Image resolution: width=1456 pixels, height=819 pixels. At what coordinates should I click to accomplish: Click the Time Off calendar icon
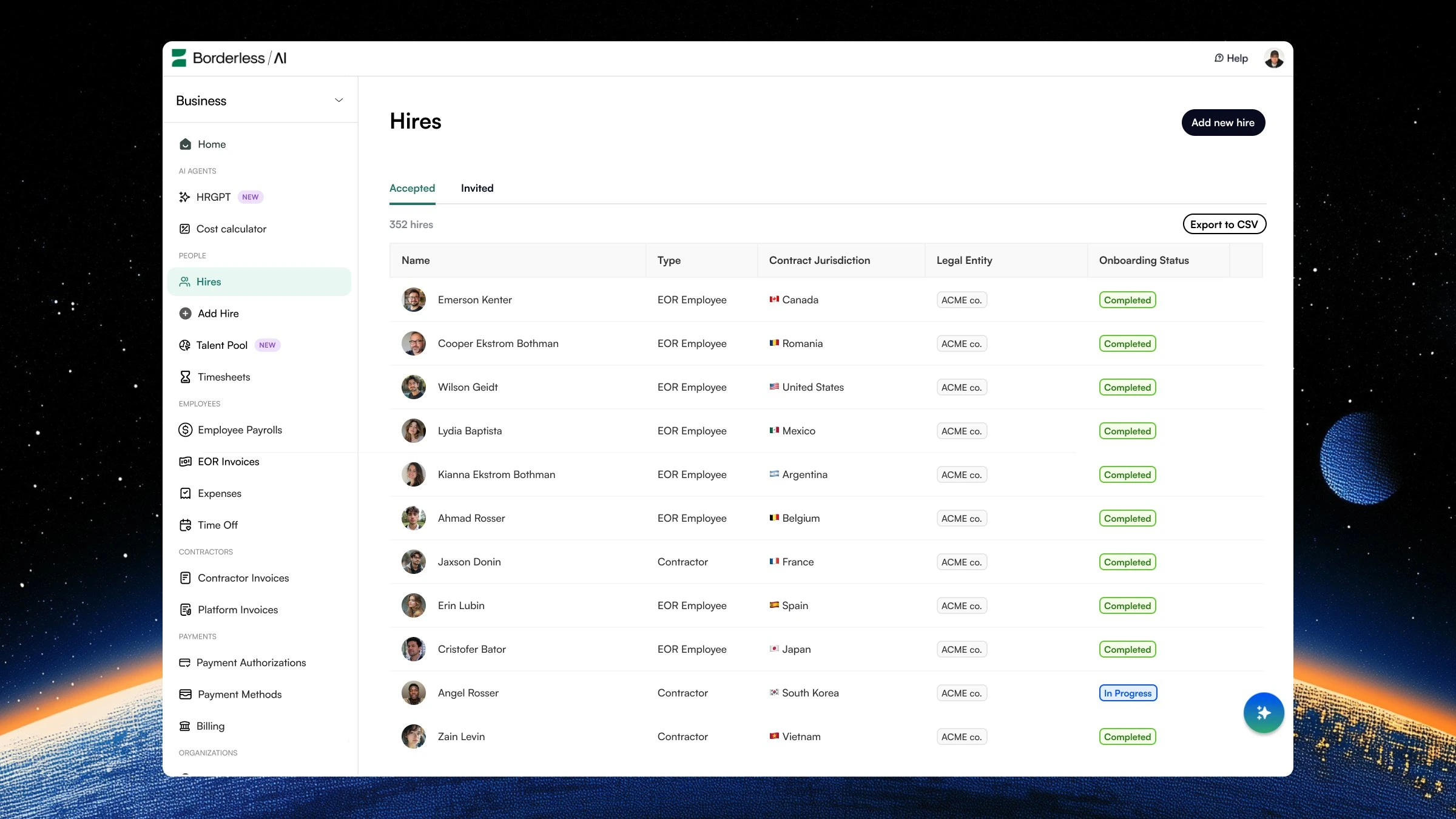click(185, 525)
